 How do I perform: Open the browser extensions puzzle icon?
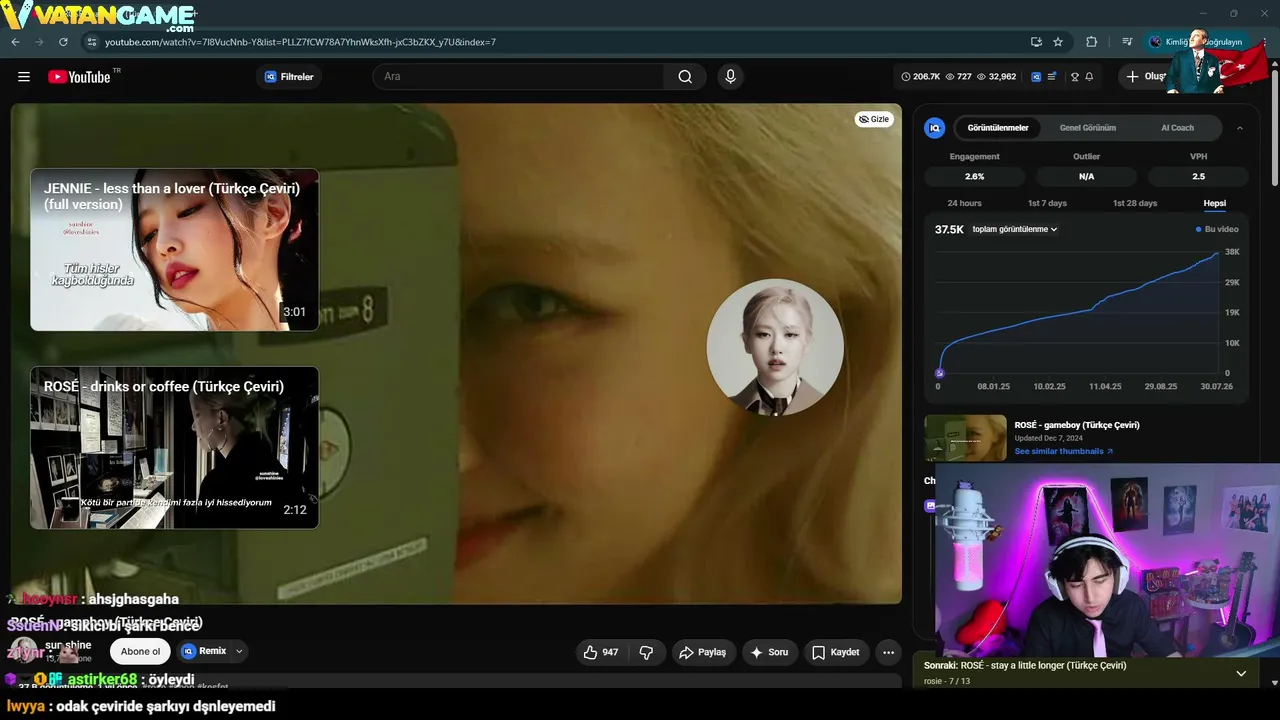(1091, 42)
